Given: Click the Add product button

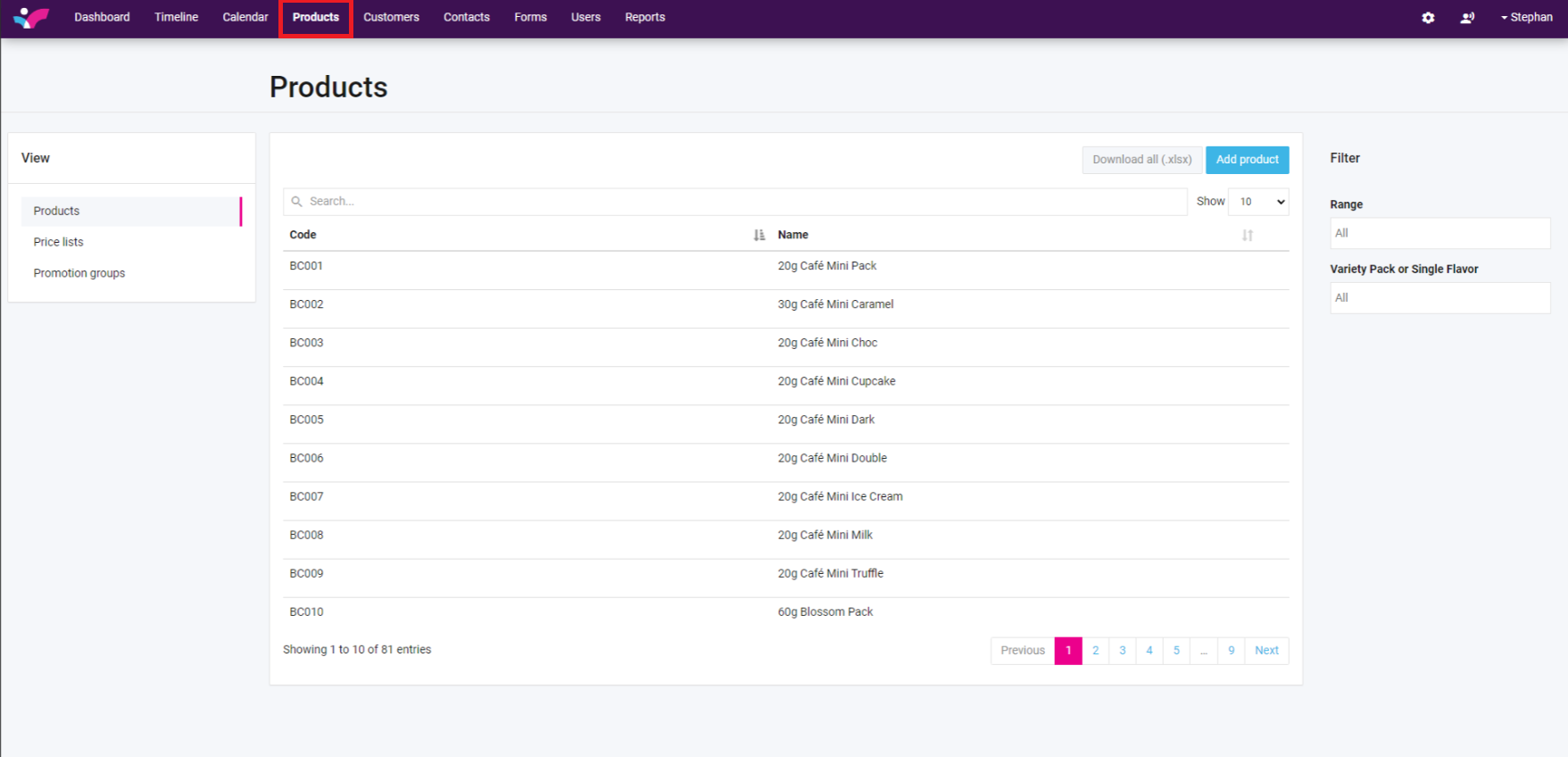Looking at the screenshot, I should pos(1247,160).
